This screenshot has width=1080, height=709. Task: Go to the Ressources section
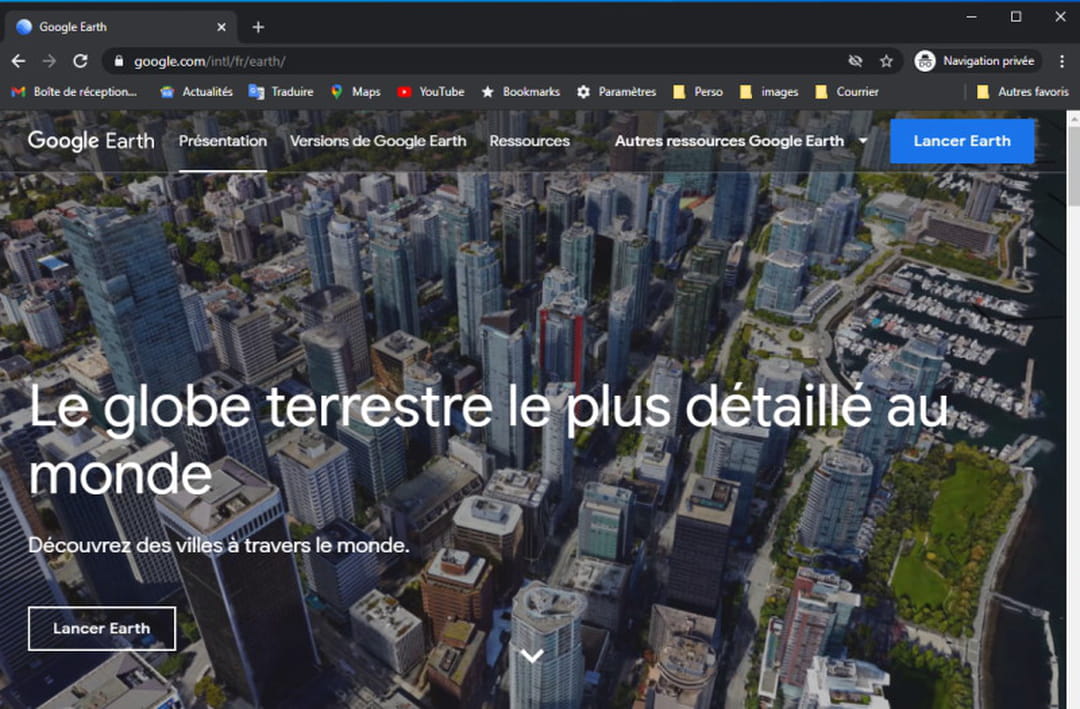(529, 141)
